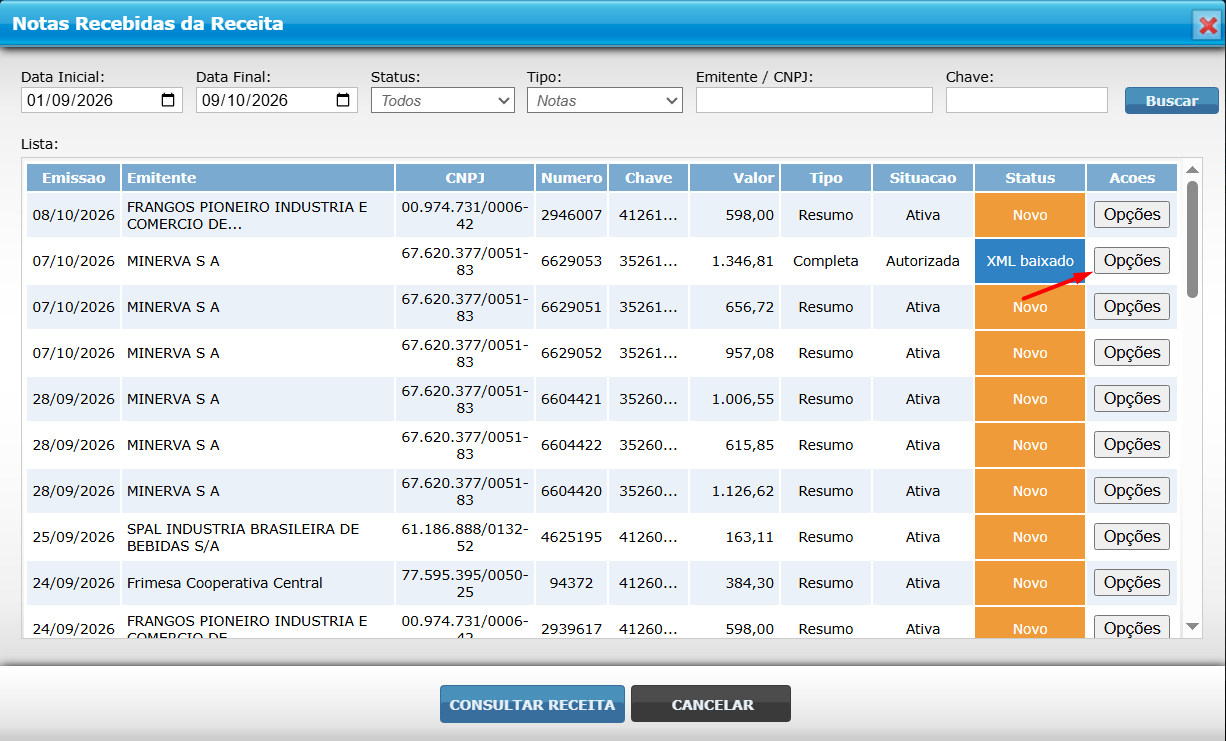Click the 'Autorizada' situacao cell
This screenshot has width=1226, height=741.
click(x=923, y=261)
